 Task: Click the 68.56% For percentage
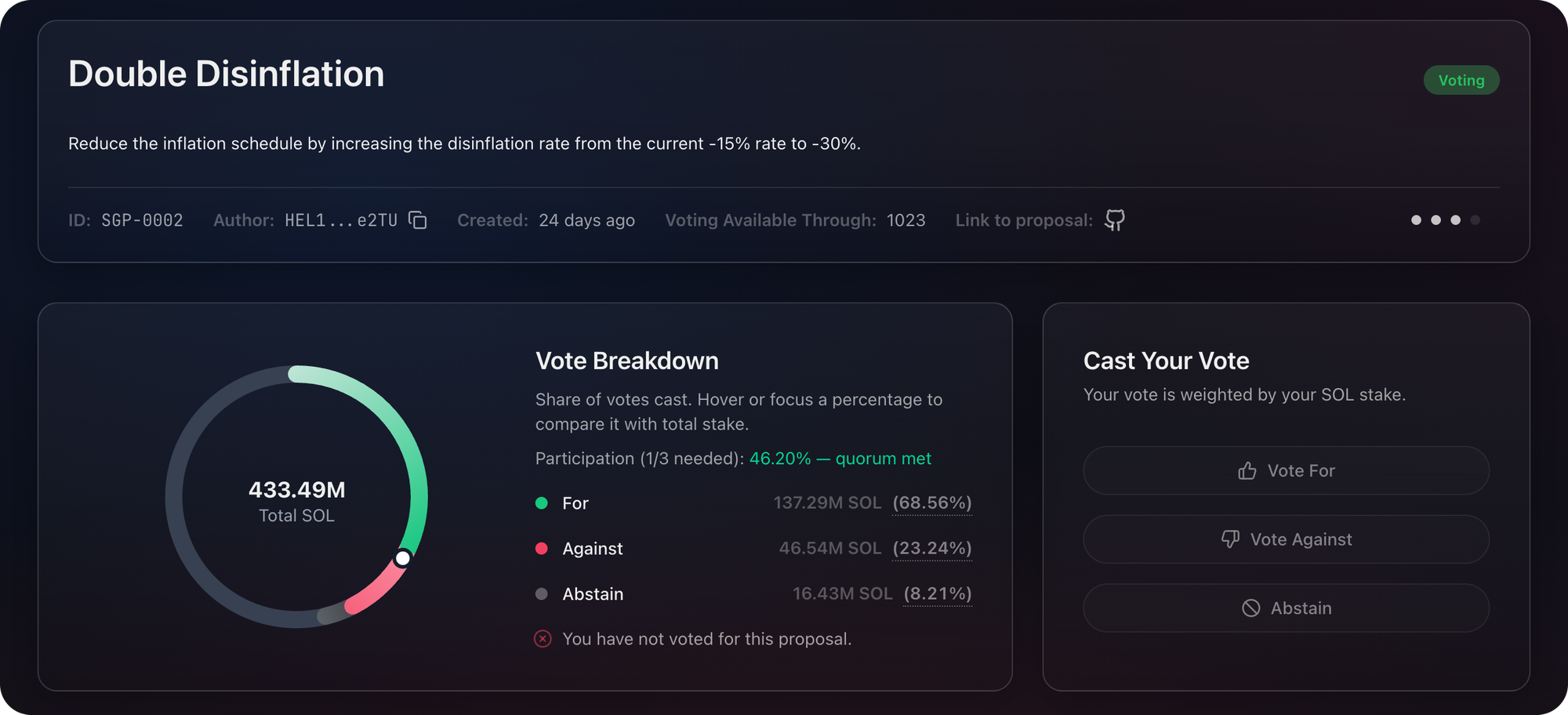(932, 503)
